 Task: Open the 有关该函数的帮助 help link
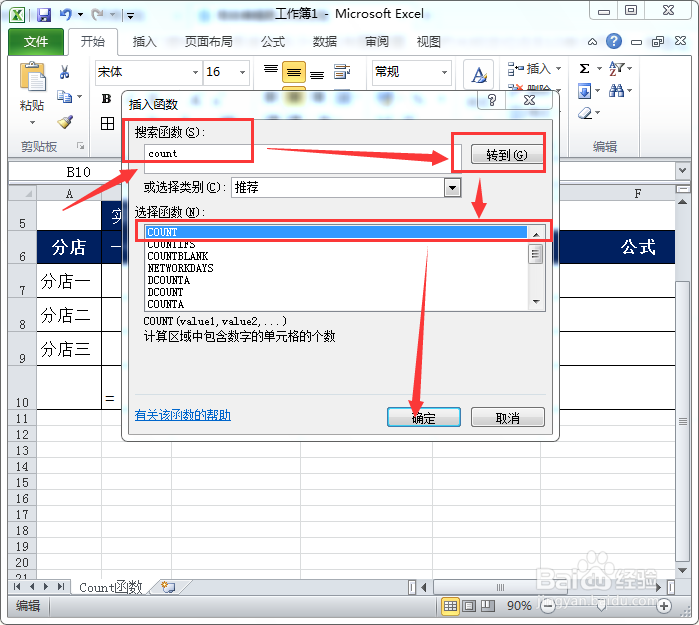click(x=182, y=415)
